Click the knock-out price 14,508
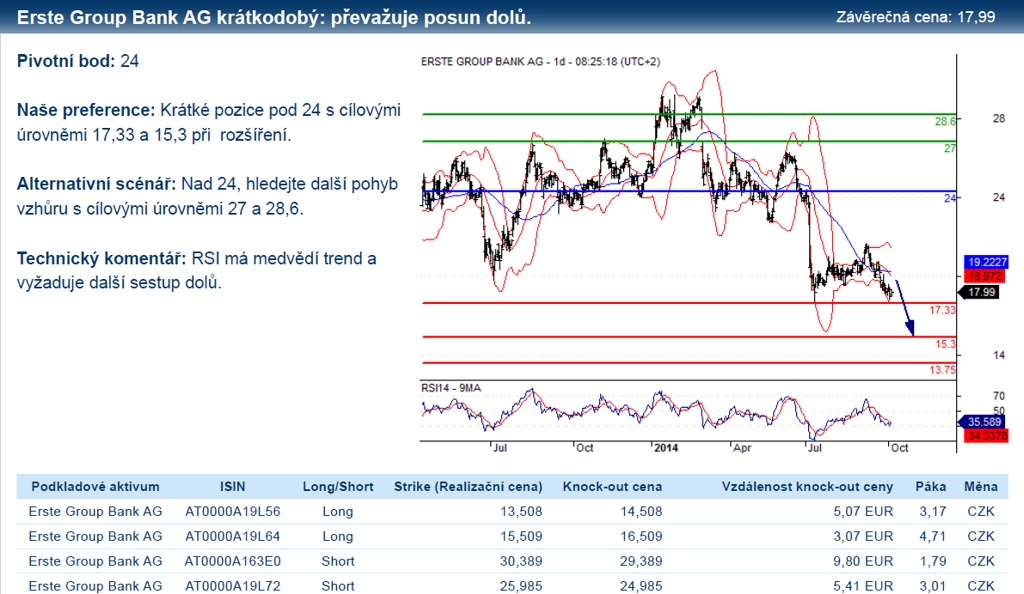Viewport: 1024px width, 594px height. [x=641, y=512]
